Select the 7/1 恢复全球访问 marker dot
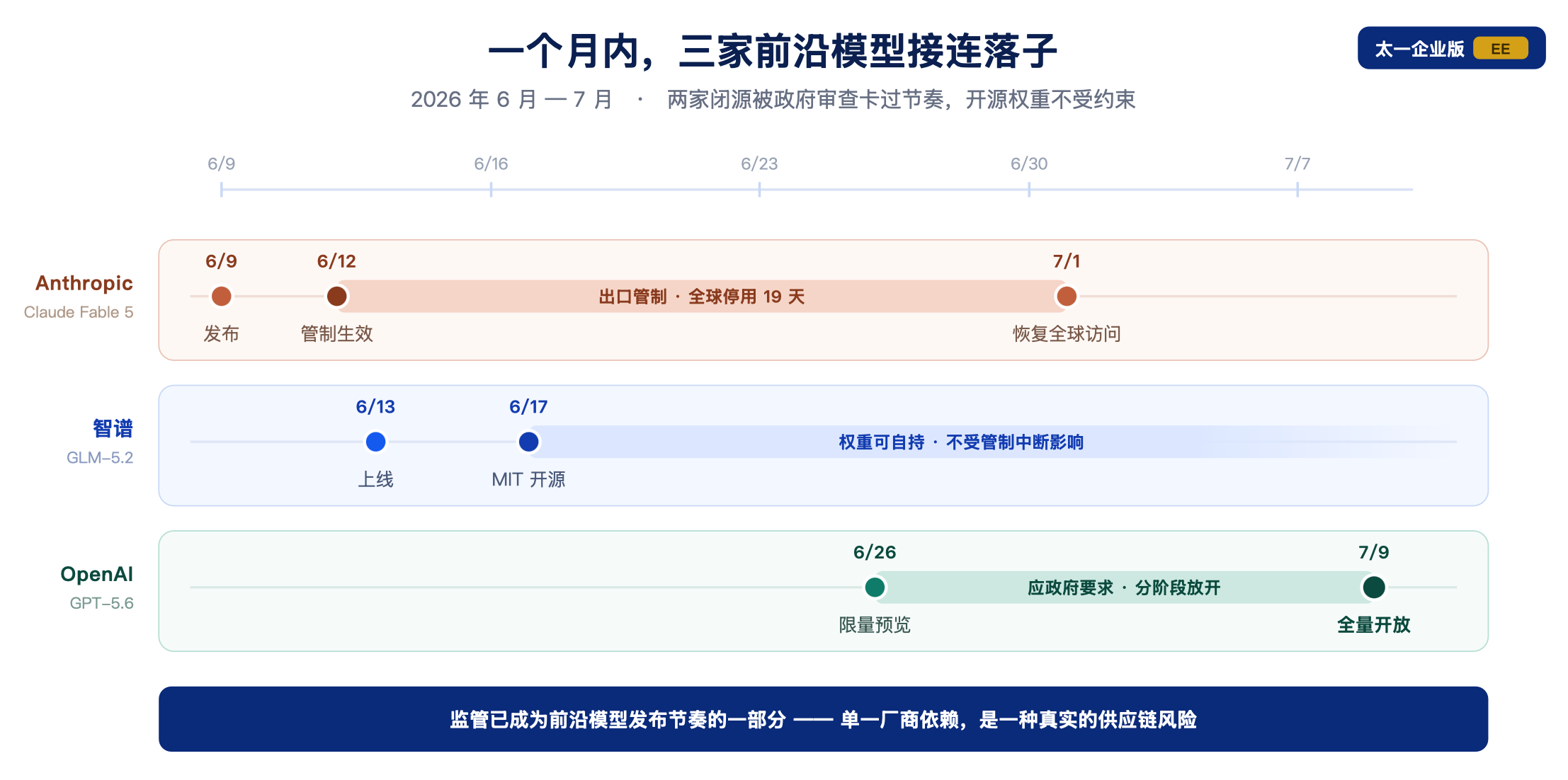Screen dimensions: 1568x780 [x=1066, y=296]
